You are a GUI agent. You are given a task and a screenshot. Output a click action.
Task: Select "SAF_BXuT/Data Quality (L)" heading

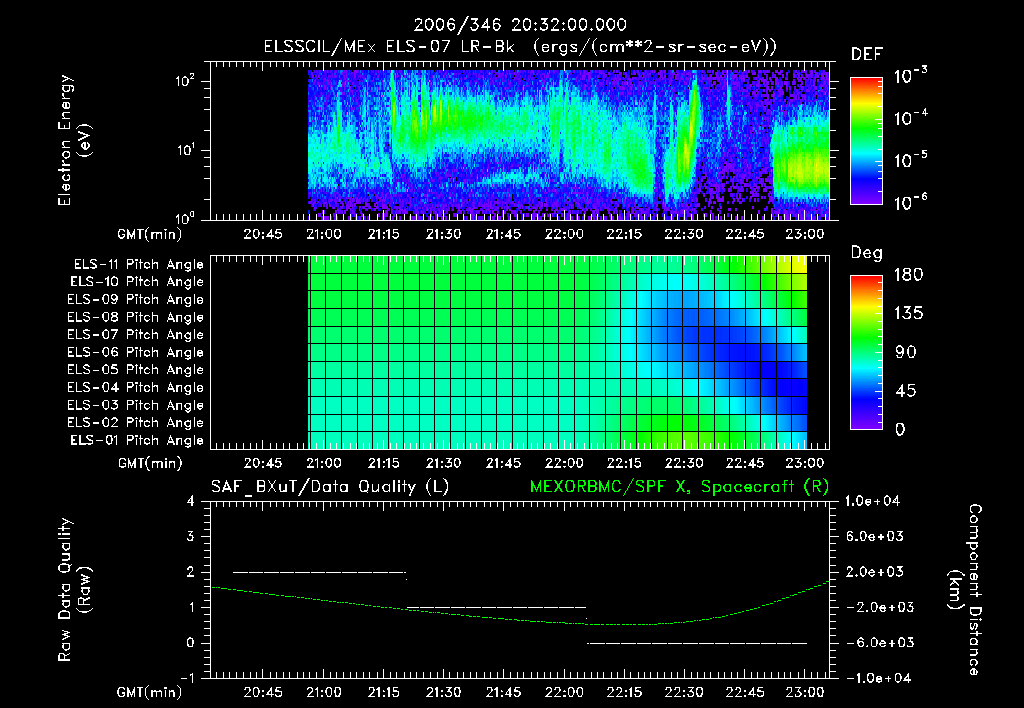click(x=330, y=487)
